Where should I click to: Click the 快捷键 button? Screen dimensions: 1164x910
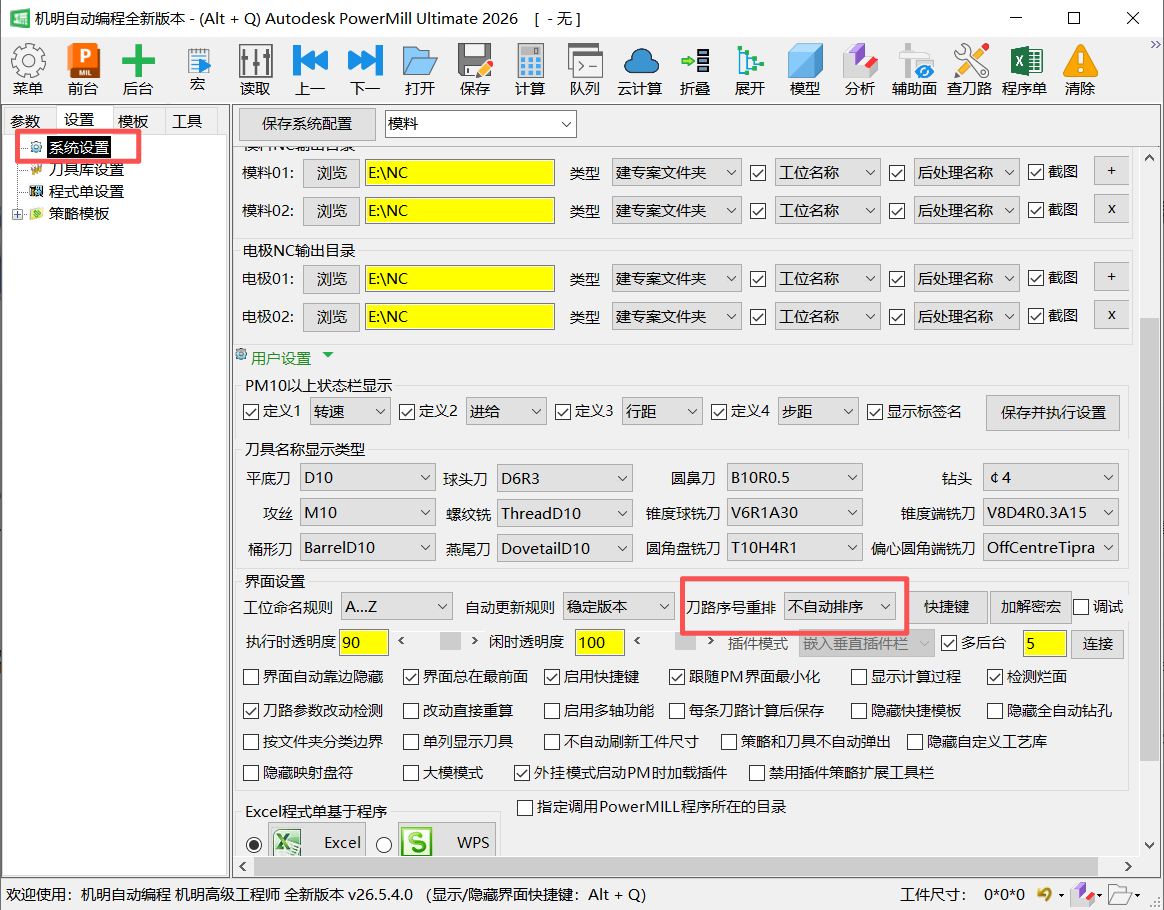946,607
